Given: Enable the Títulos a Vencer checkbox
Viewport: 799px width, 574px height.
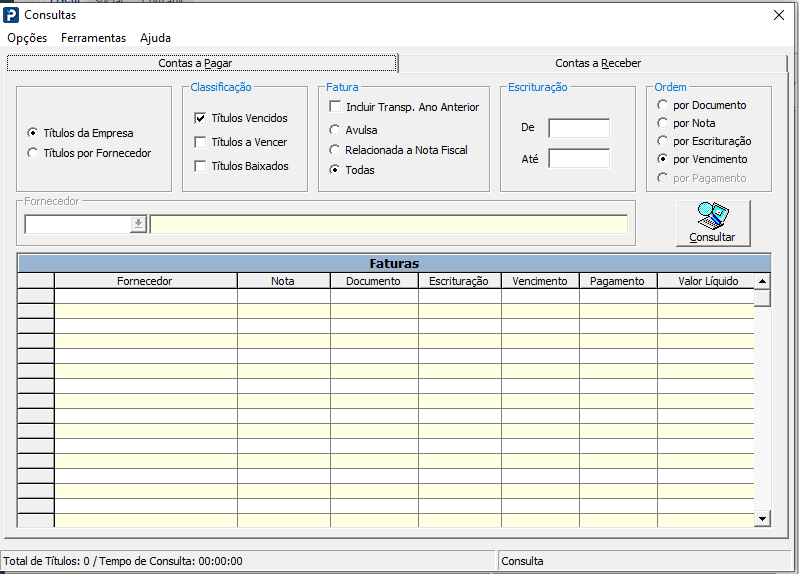Looking at the screenshot, I should point(200,142).
